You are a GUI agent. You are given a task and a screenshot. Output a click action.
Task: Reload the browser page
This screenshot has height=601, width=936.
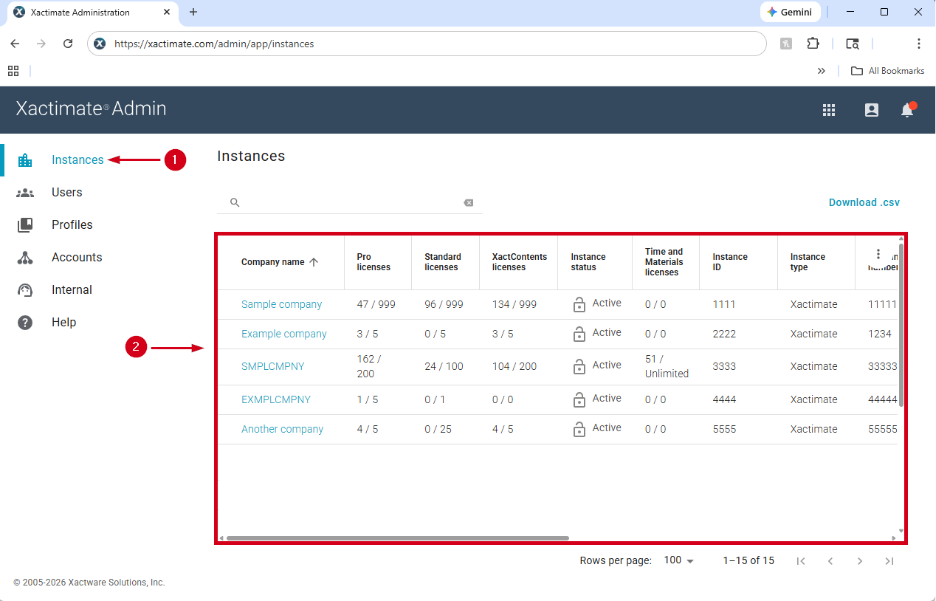click(68, 44)
